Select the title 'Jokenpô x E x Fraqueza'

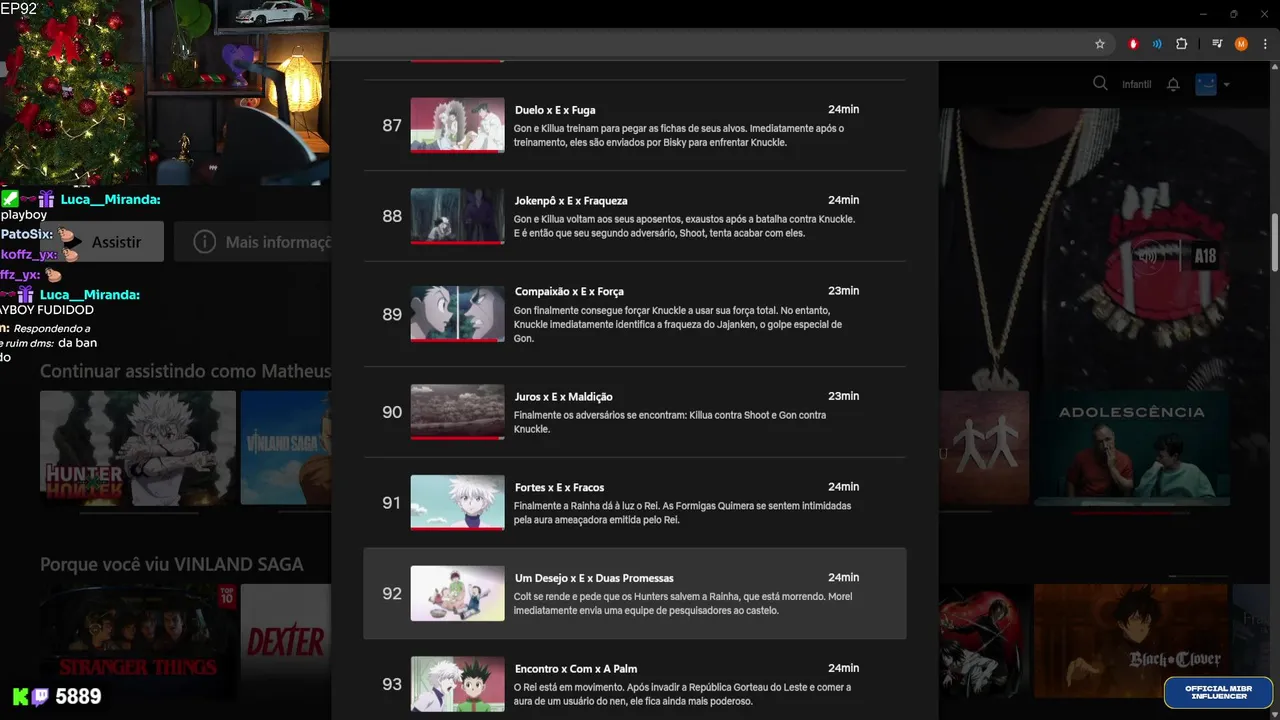tap(571, 201)
